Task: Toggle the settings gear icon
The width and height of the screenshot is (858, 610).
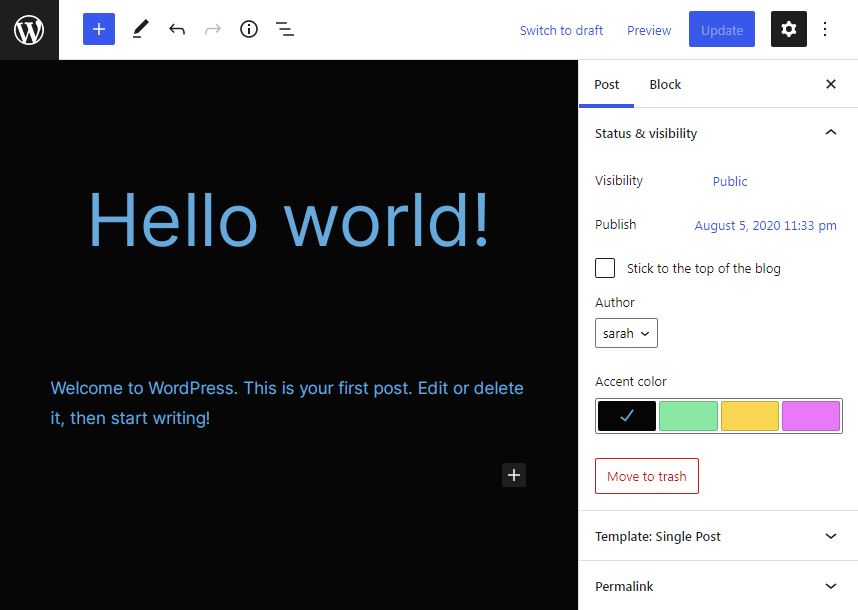Action: click(x=788, y=30)
